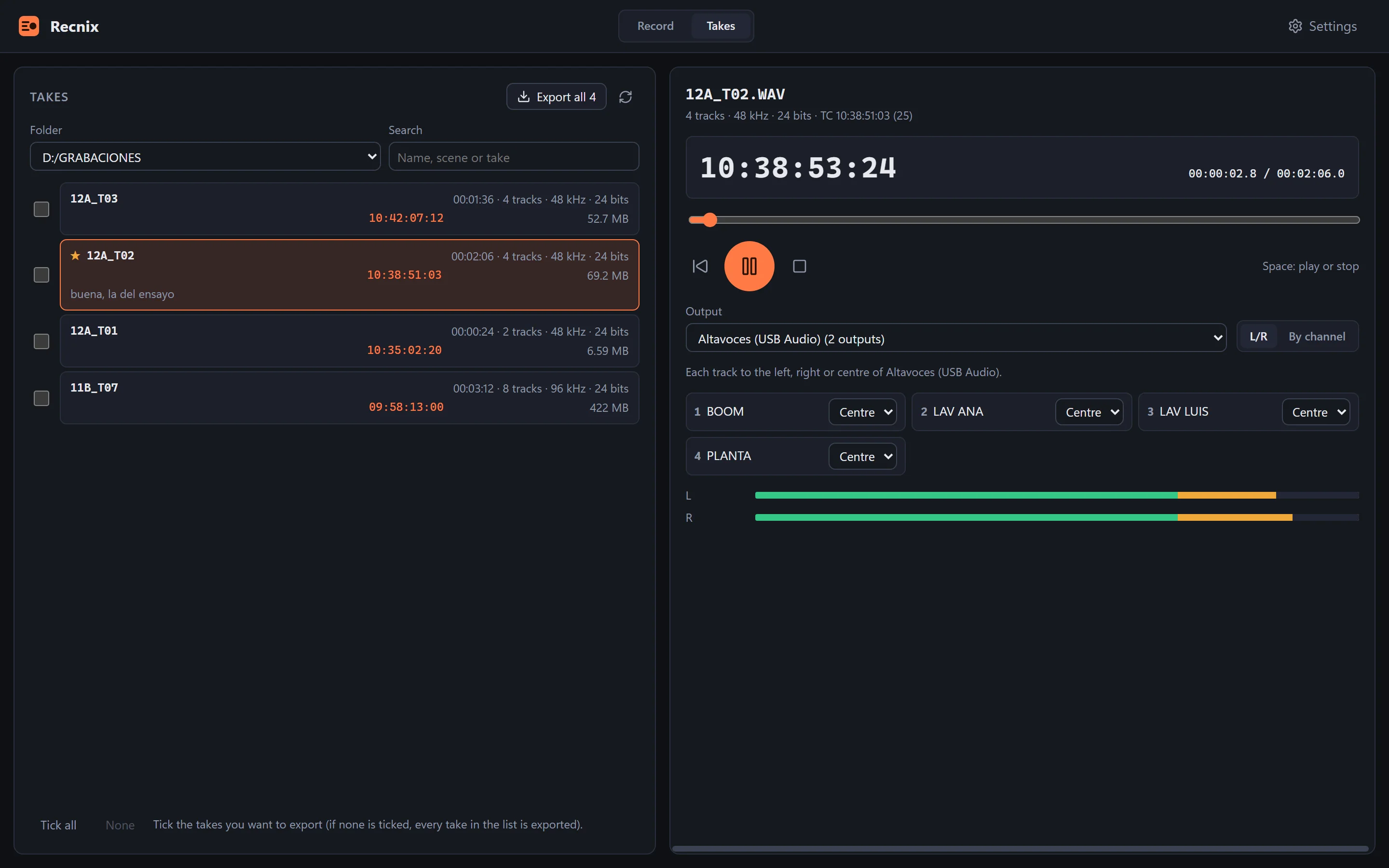This screenshot has height=868, width=1389.
Task: Select take 11B_T07 in the list
Action: tap(350, 398)
